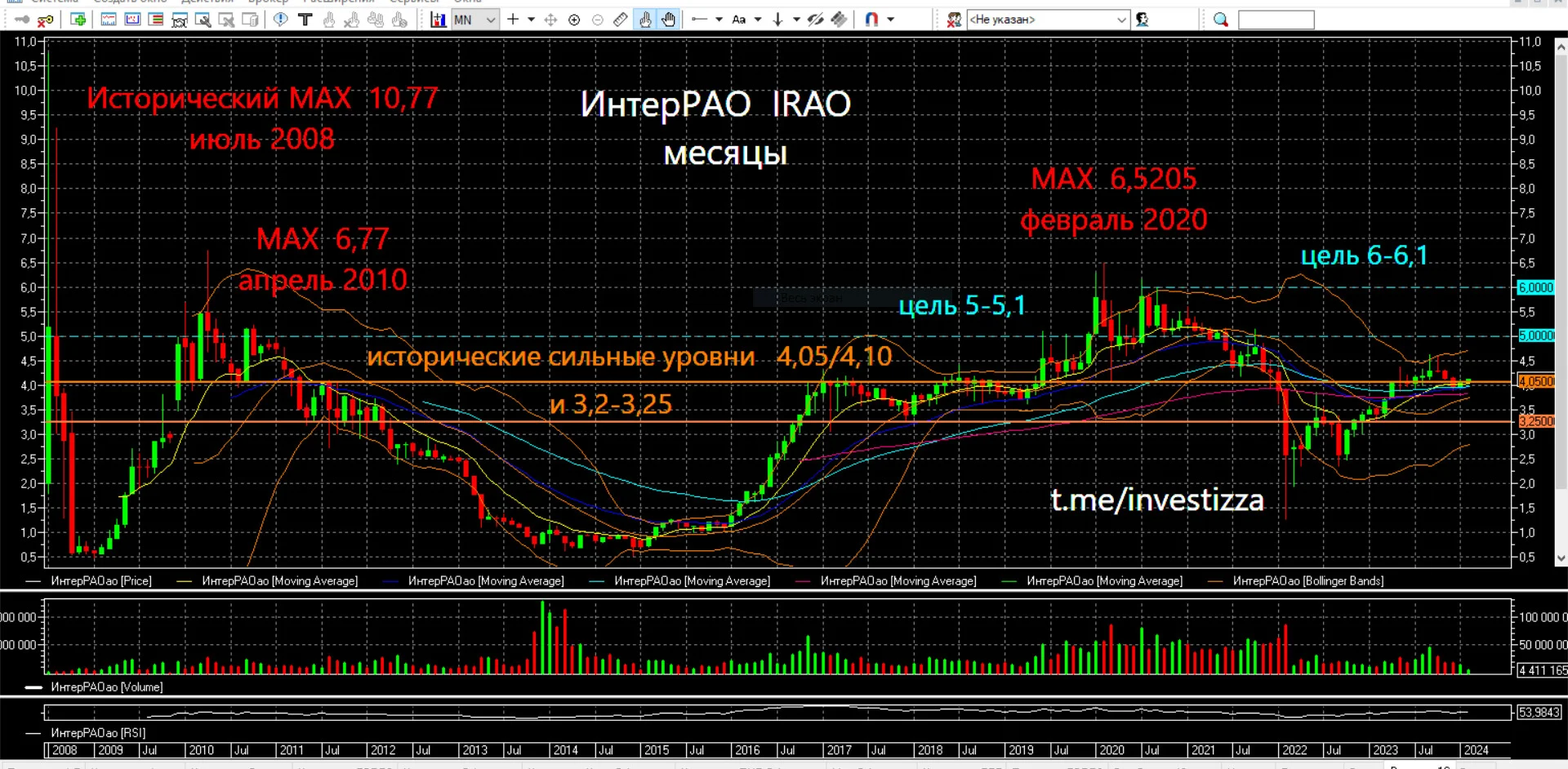This screenshot has height=769, width=1568.
Task: Click the ИнтерРАОао [Bollinger Bands] legend entry
Action: click(x=1308, y=581)
